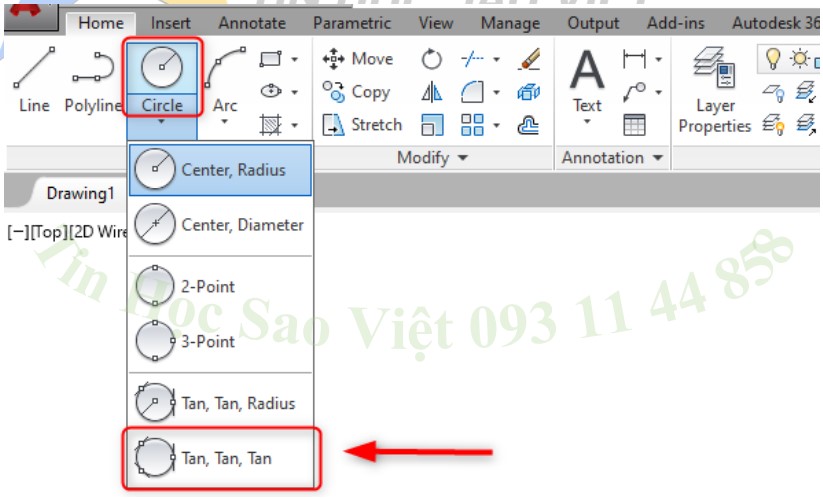Image resolution: width=823 pixels, height=498 pixels.
Task: Open Layer Properties
Action: coord(714,90)
